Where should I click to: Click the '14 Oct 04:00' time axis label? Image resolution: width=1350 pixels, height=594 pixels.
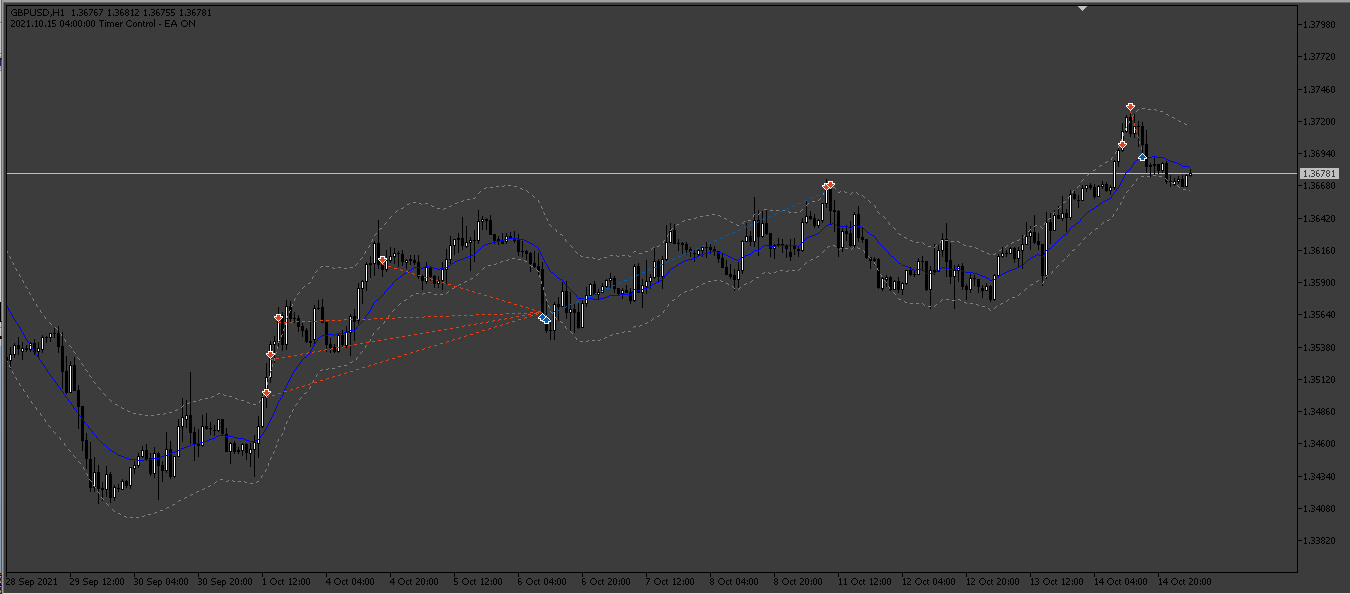1121,581
